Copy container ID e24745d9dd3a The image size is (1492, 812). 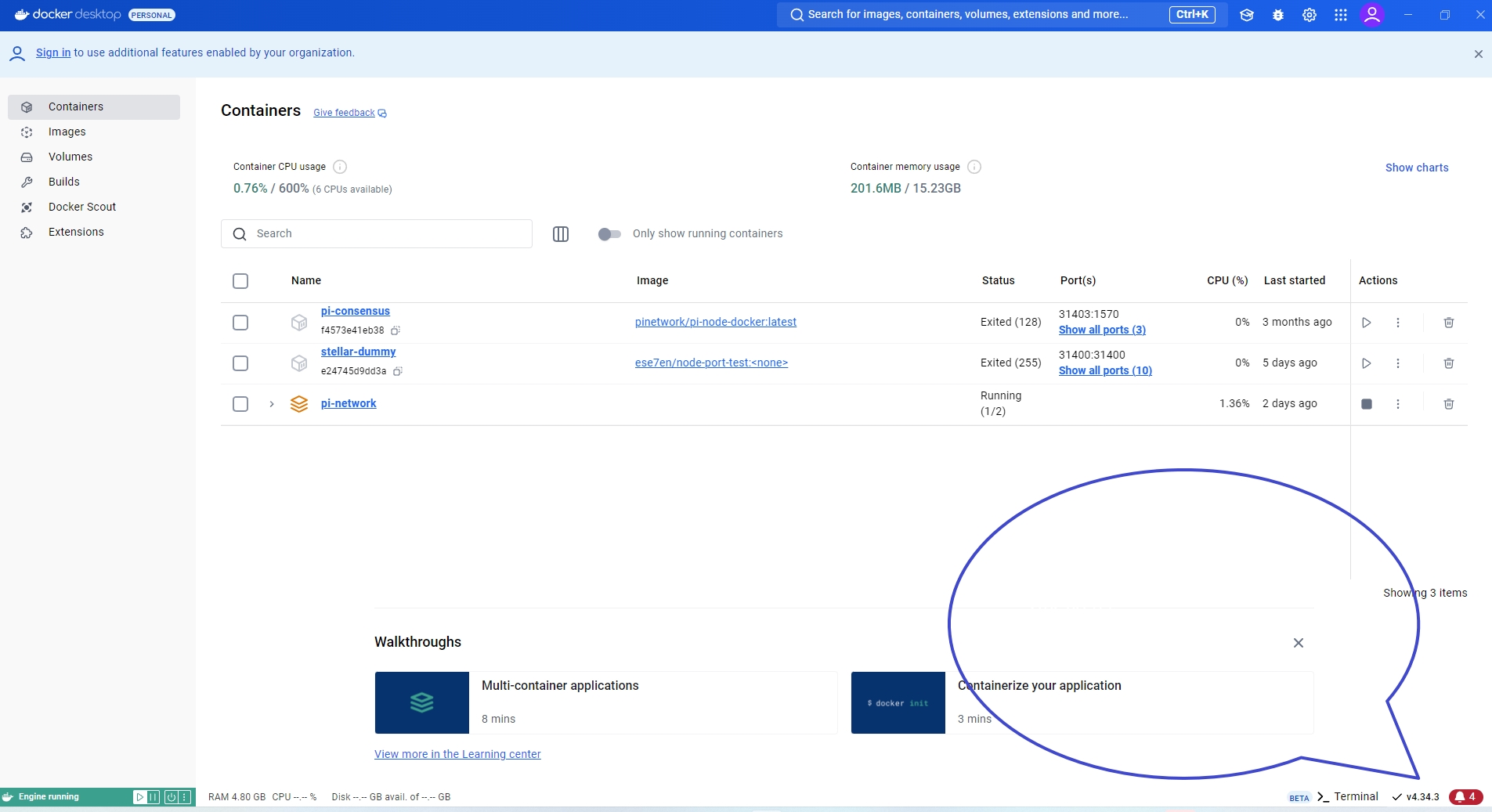398,371
